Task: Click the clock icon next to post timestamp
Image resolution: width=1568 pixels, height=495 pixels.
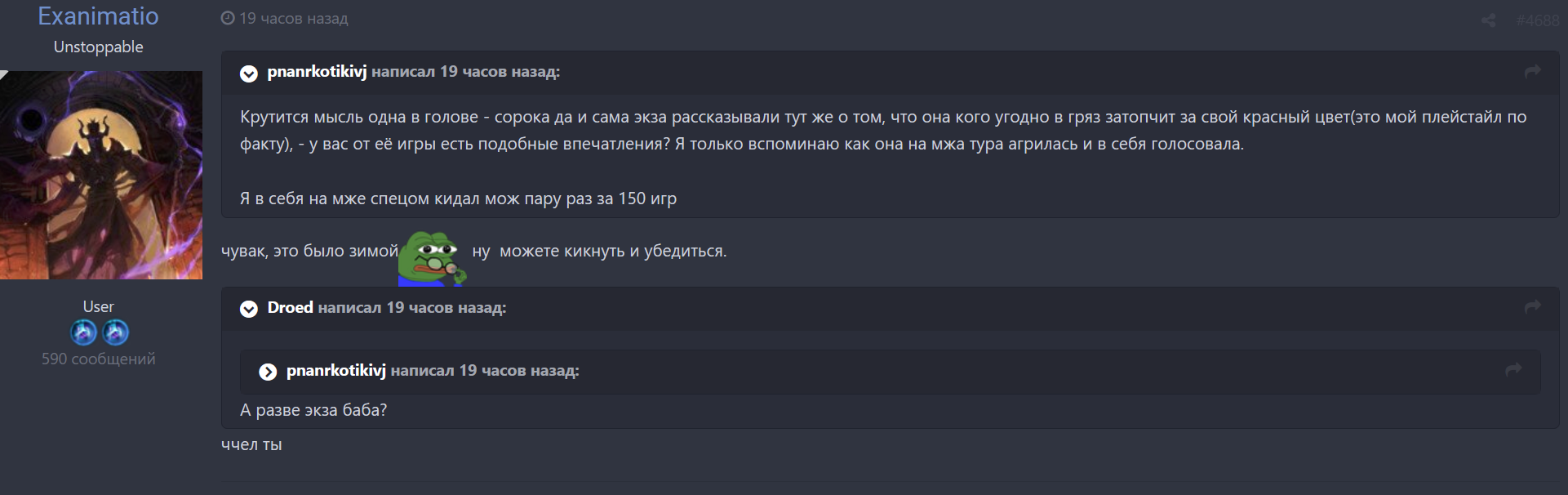Action: pos(228,18)
